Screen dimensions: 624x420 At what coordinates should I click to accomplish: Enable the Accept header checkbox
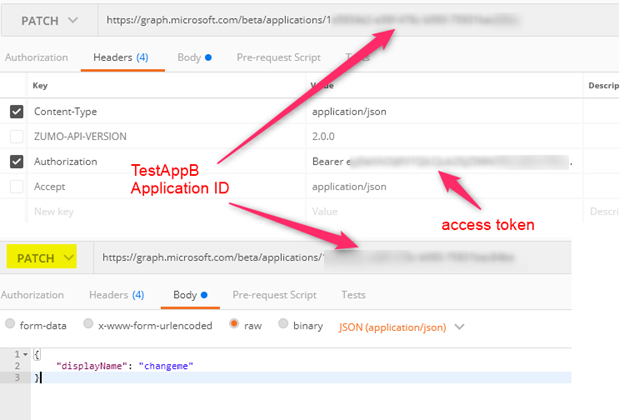[x=16, y=186]
